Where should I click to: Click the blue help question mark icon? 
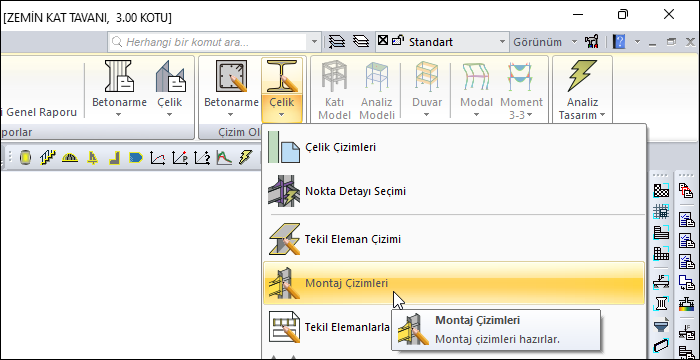click(619, 42)
